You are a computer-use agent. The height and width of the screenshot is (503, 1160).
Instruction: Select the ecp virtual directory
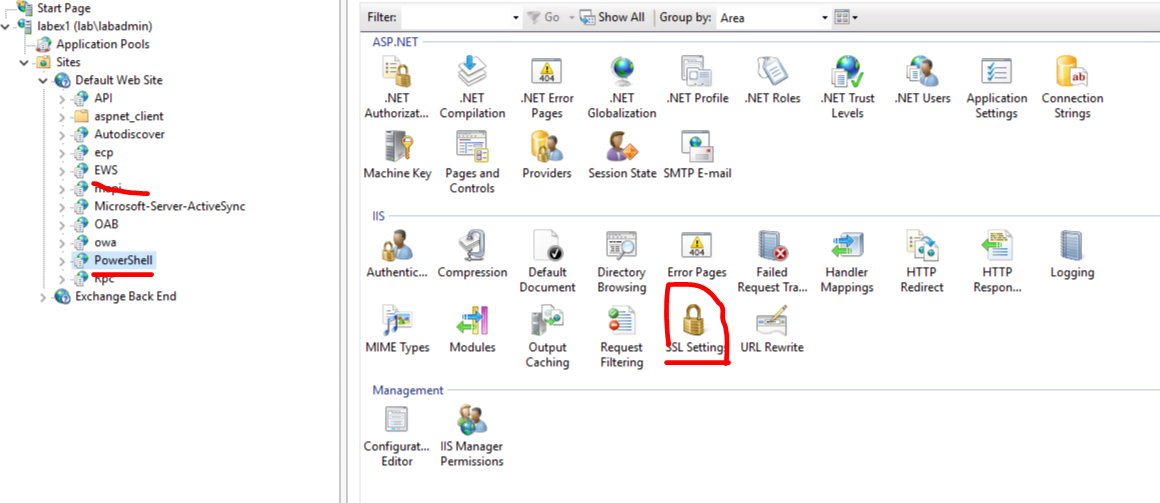pos(104,152)
